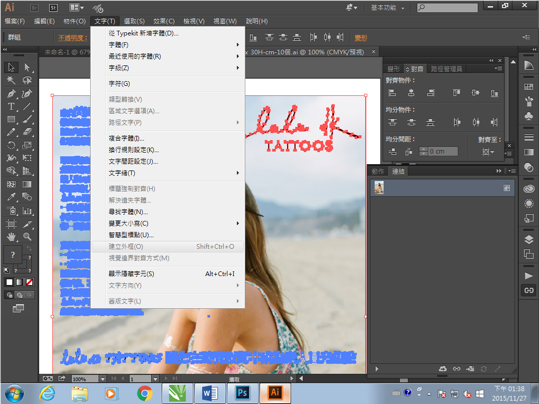Screen dimensions: 539x404
Task: Expand the 字級(Z) submenu arrow
Action: coord(238,68)
